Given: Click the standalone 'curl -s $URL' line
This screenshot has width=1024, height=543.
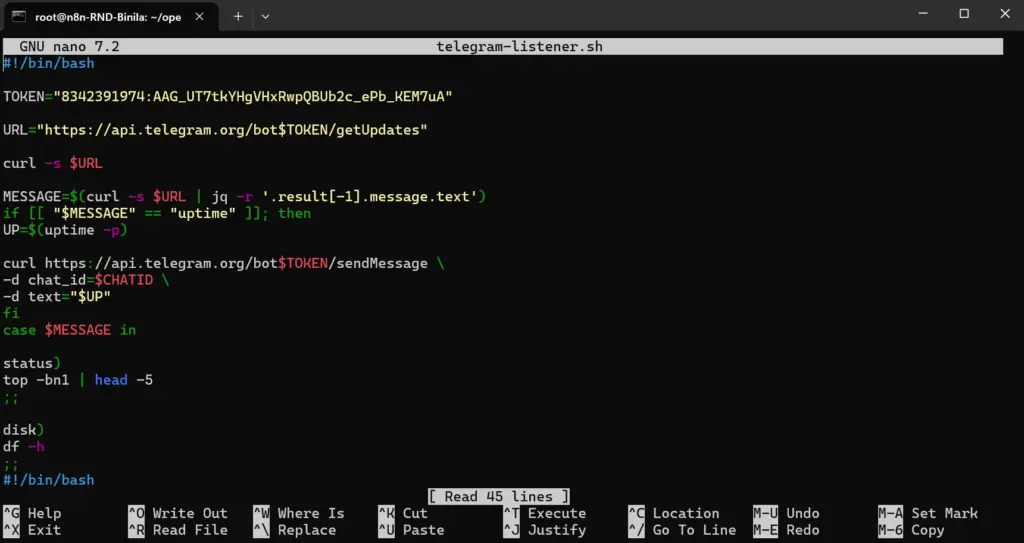Looking at the screenshot, I should click(53, 163).
